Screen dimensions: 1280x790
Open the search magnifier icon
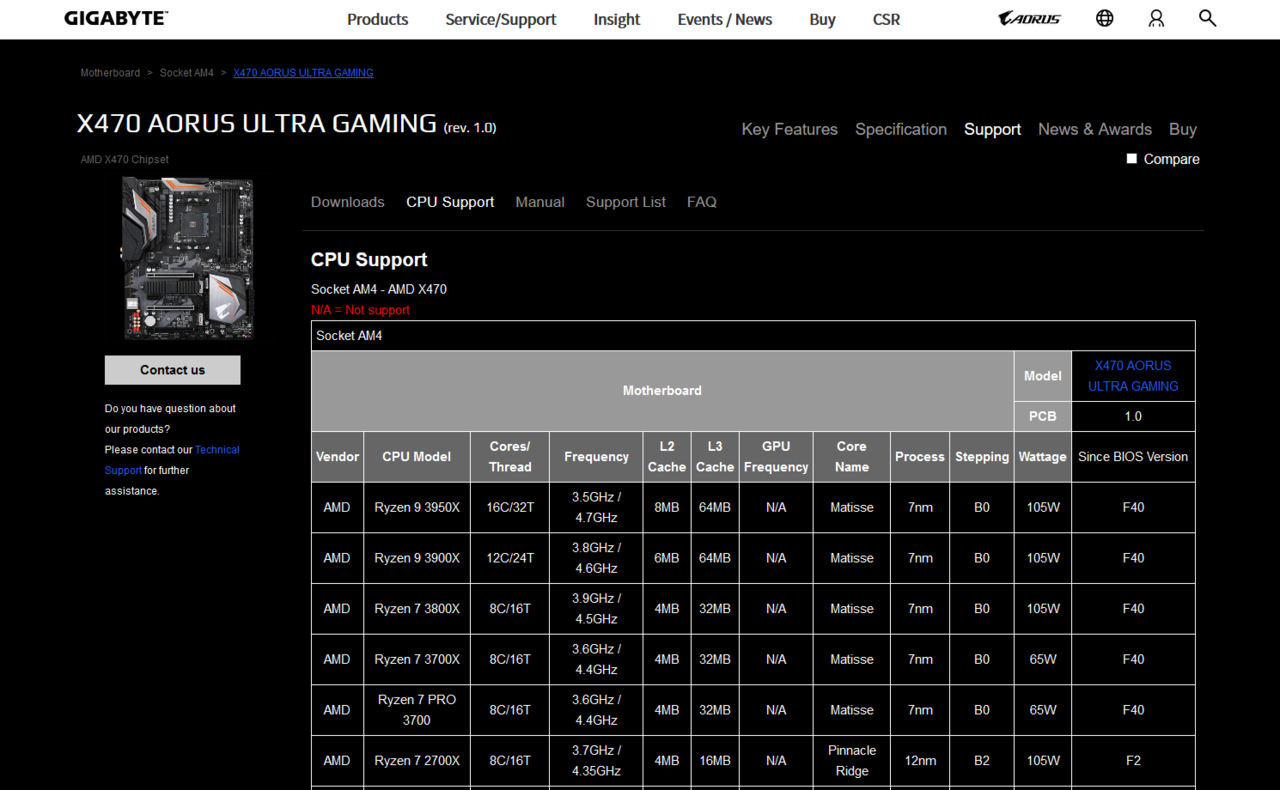click(x=1207, y=18)
